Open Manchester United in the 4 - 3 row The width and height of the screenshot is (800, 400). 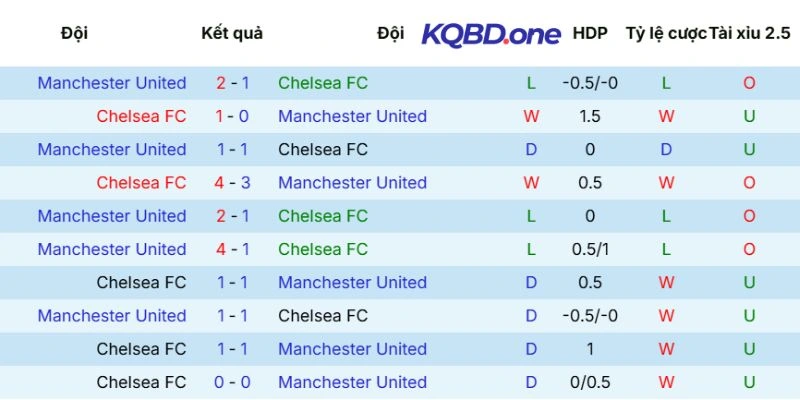click(352, 183)
